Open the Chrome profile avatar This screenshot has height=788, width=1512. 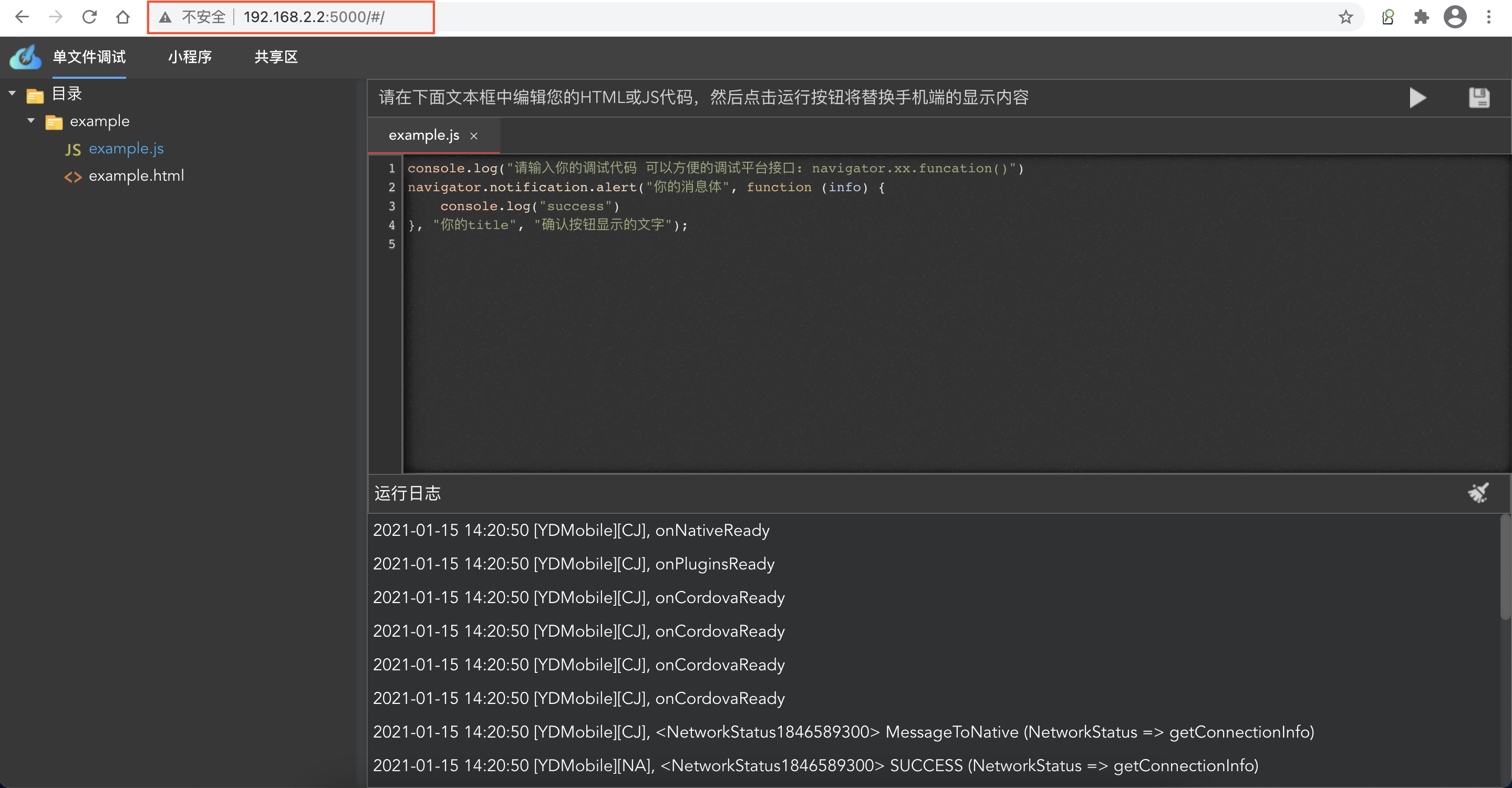click(1455, 17)
